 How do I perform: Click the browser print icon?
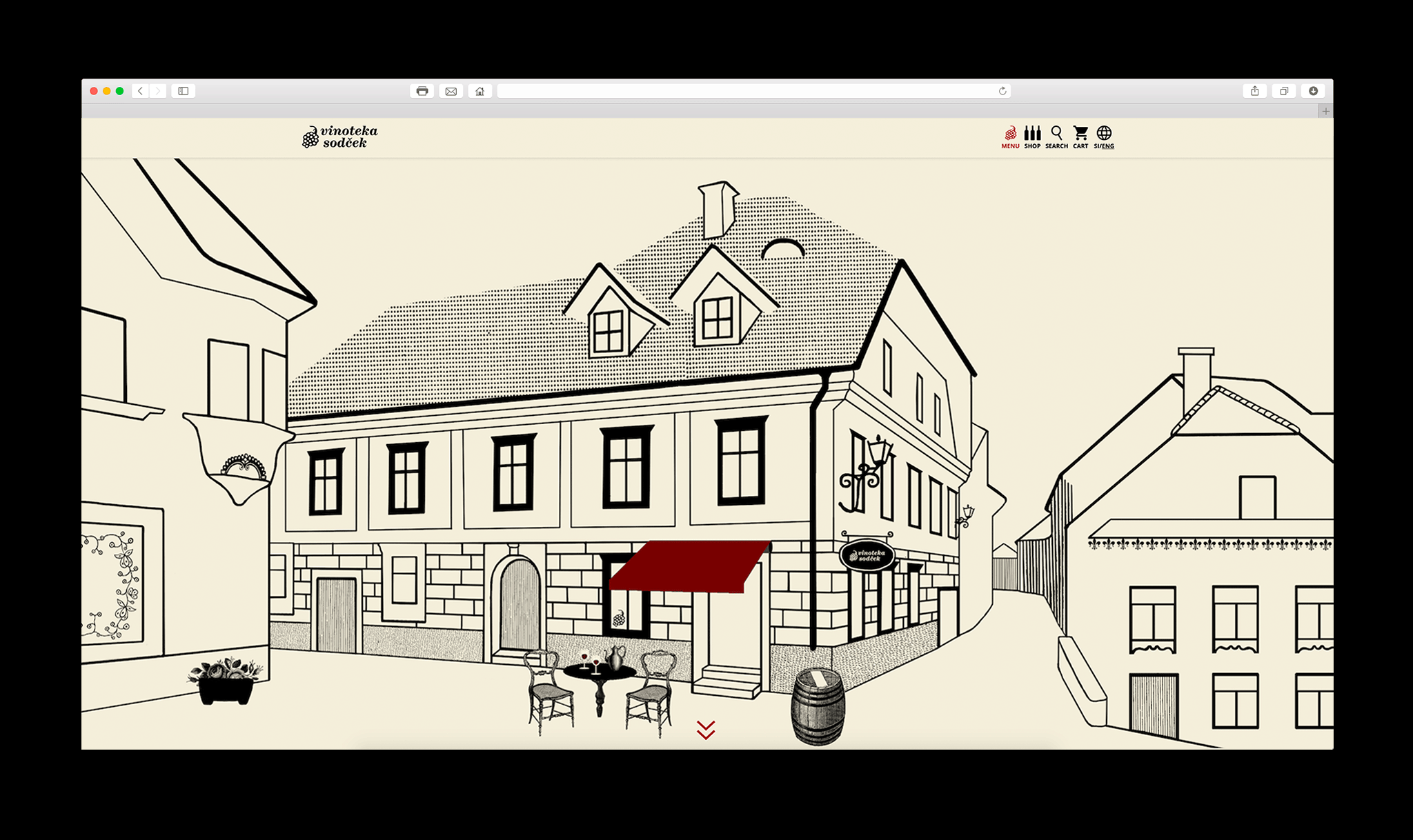422,91
